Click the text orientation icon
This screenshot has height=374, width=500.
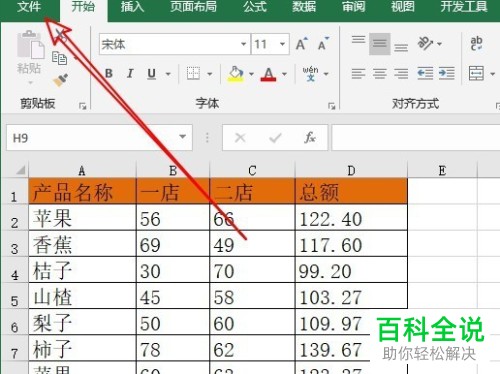[425, 43]
